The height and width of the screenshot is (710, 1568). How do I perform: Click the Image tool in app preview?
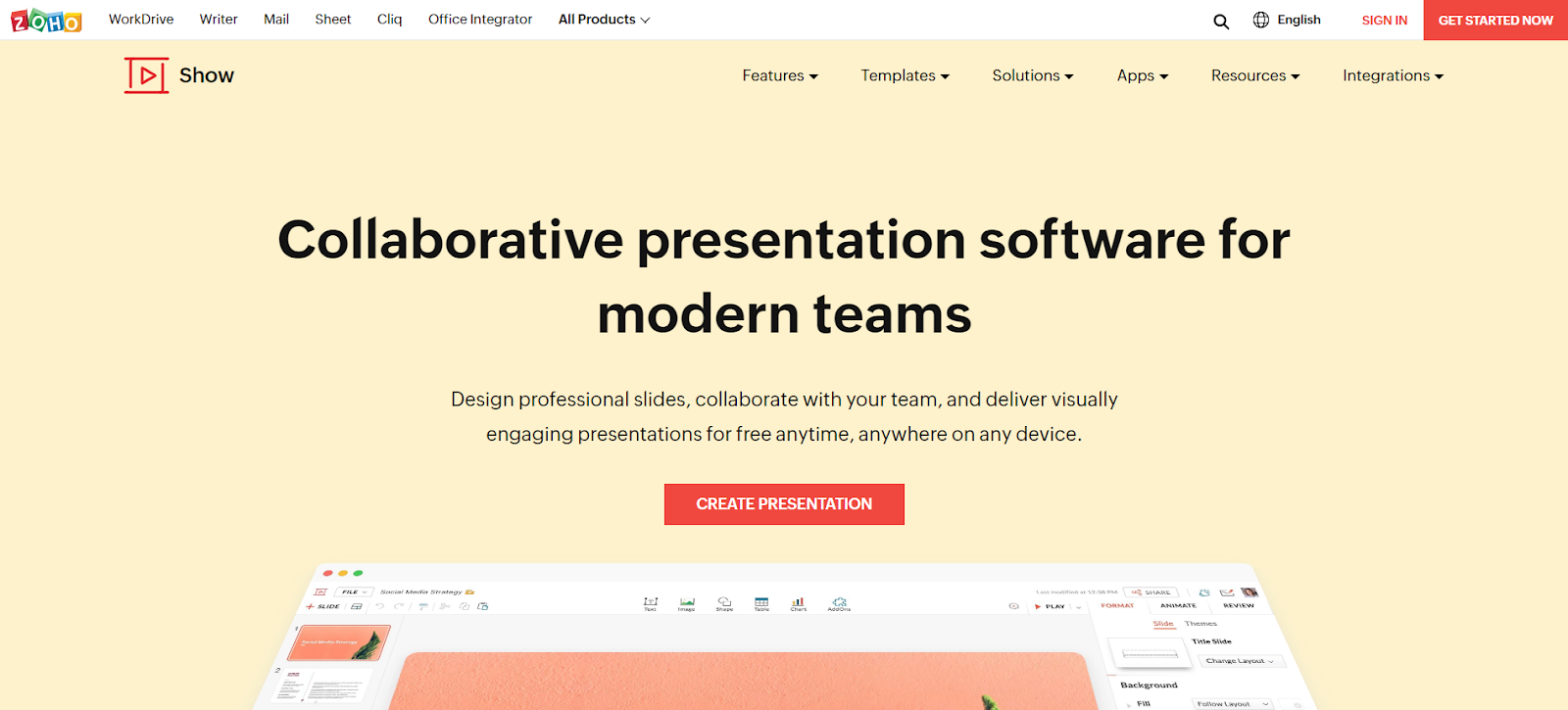tap(687, 603)
